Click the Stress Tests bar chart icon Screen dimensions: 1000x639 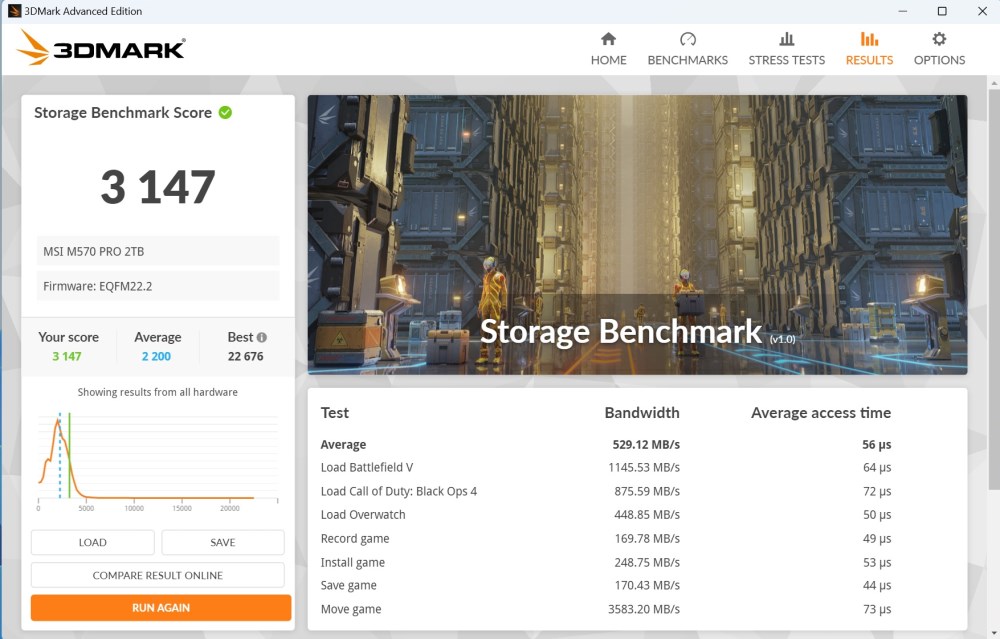(x=787, y=39)
